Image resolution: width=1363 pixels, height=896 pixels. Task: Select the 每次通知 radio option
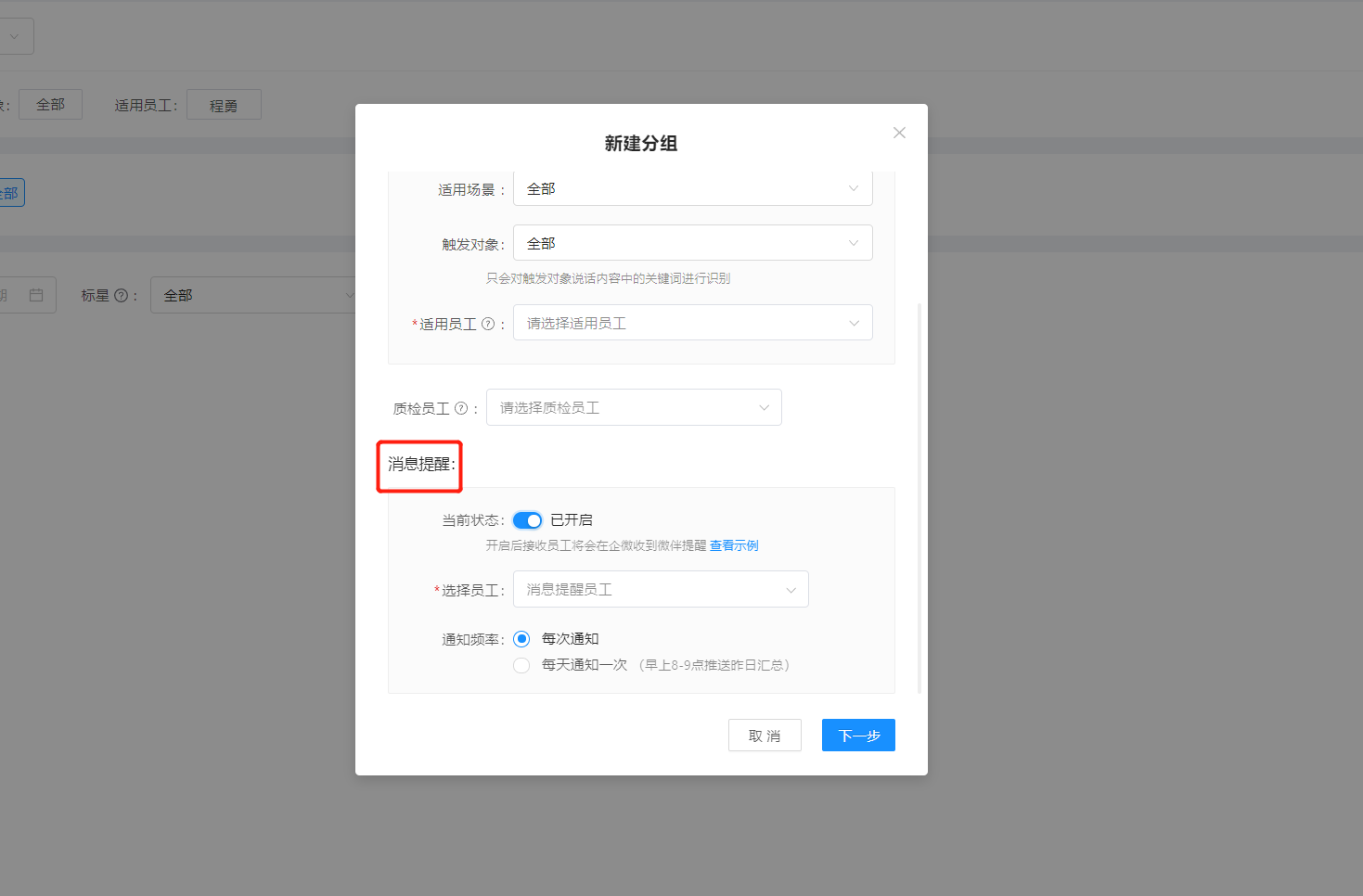click(521, 639)
